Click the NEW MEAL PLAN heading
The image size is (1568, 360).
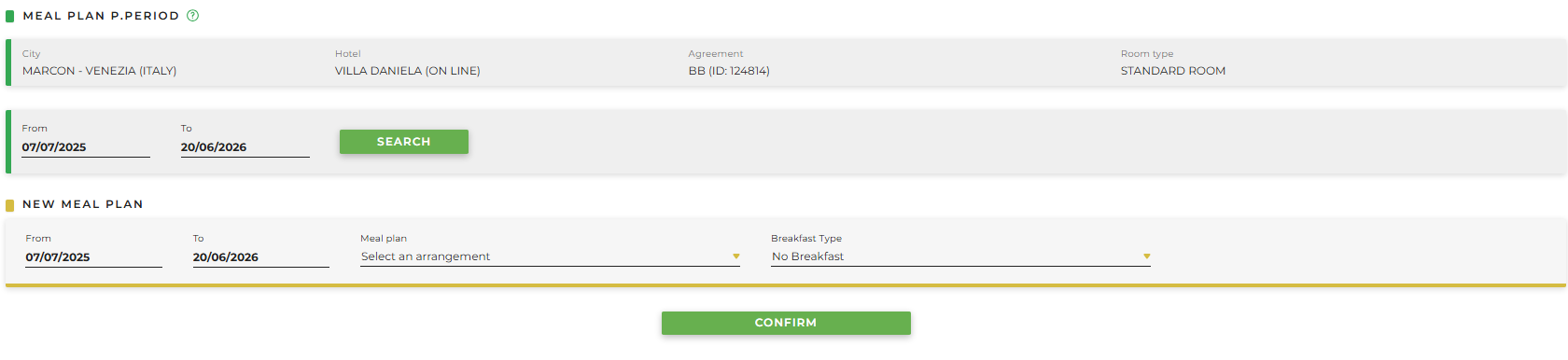pos(83,204)
